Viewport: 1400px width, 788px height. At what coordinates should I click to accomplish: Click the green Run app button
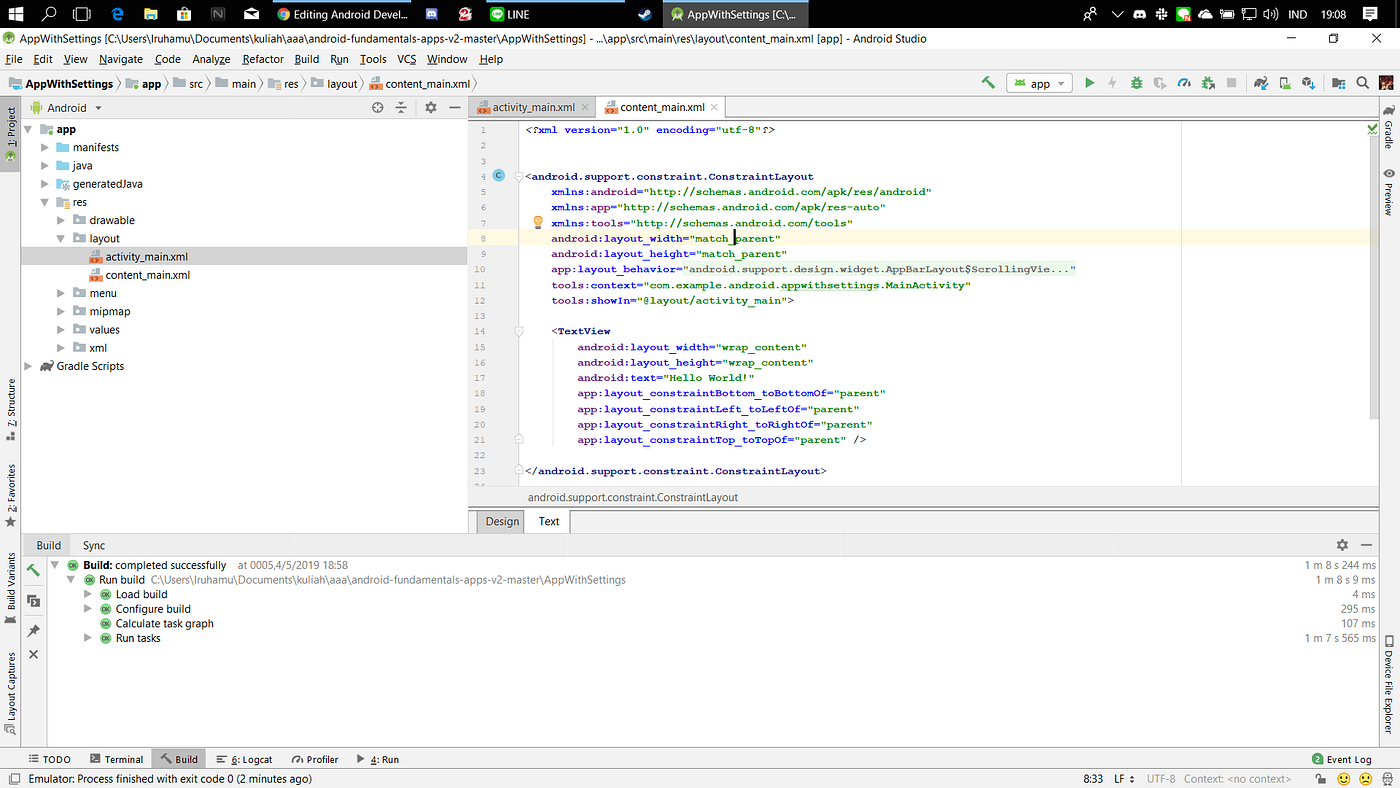click(1090, 84)
